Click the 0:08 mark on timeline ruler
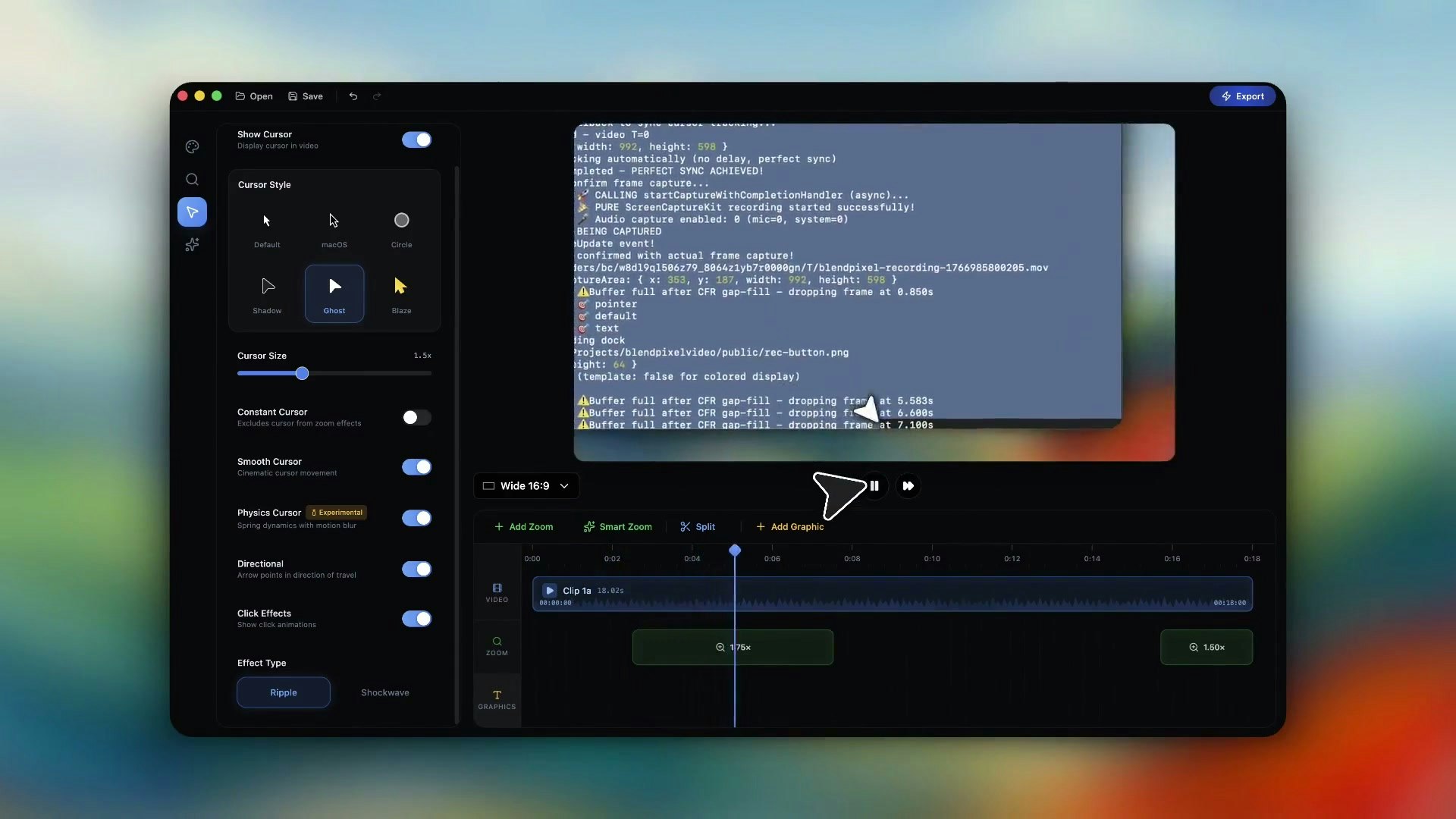Image resolution: width=1456 pixels, height=819 pixels. (852, 558)
